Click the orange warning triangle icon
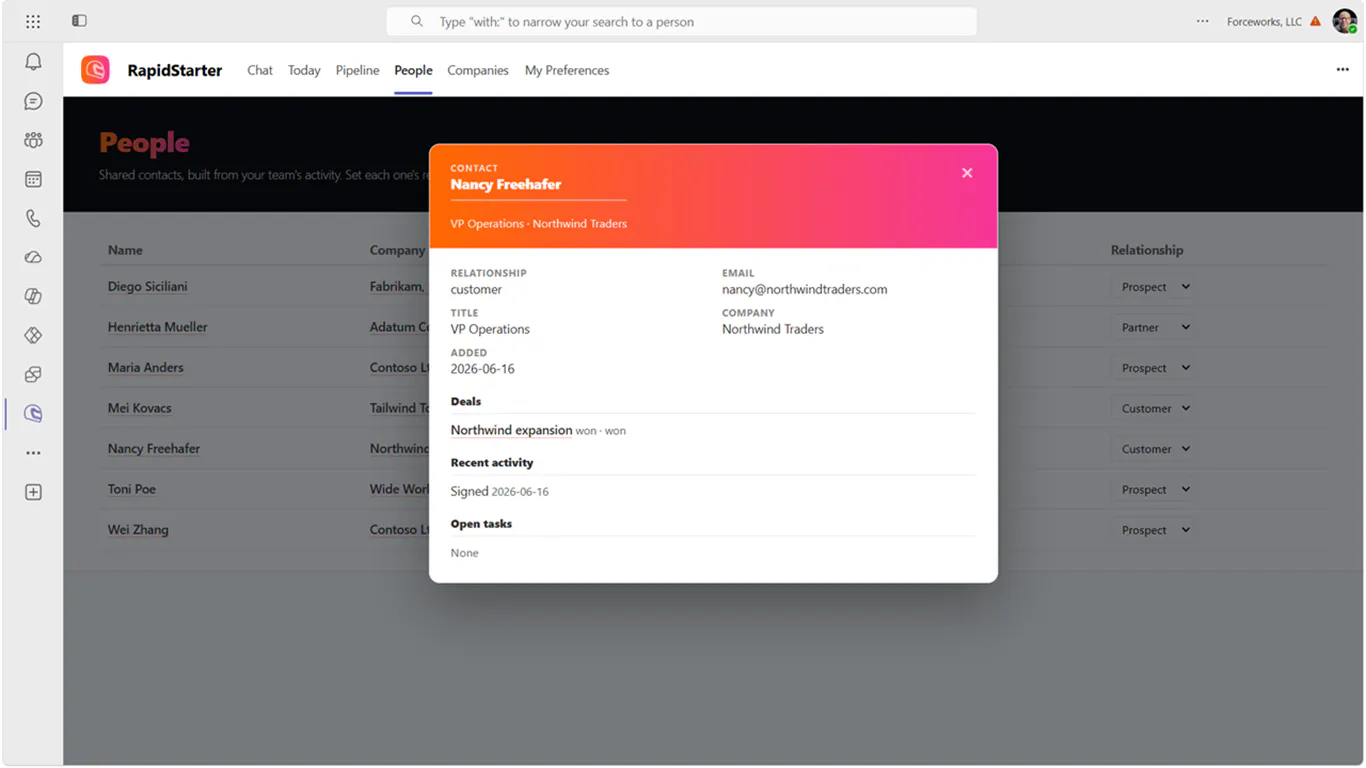Screen dimensions: 1366x768 (1315, 21)
